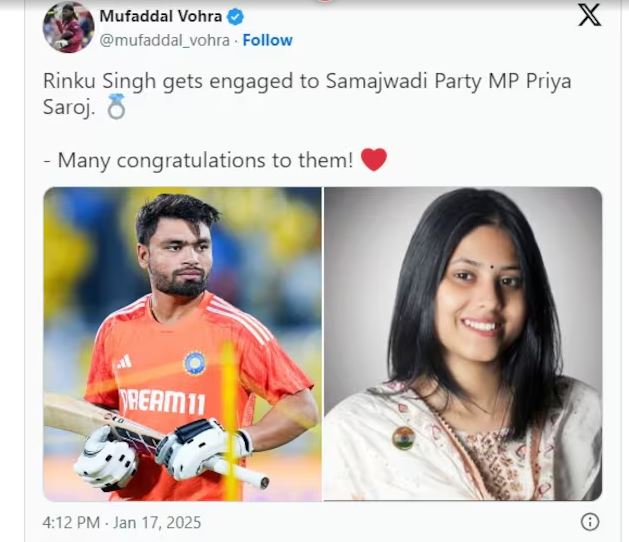This screenshot has height=542, width=629.
Task: Click the Indian flag pin badge
Action: [x=403, y=438]
